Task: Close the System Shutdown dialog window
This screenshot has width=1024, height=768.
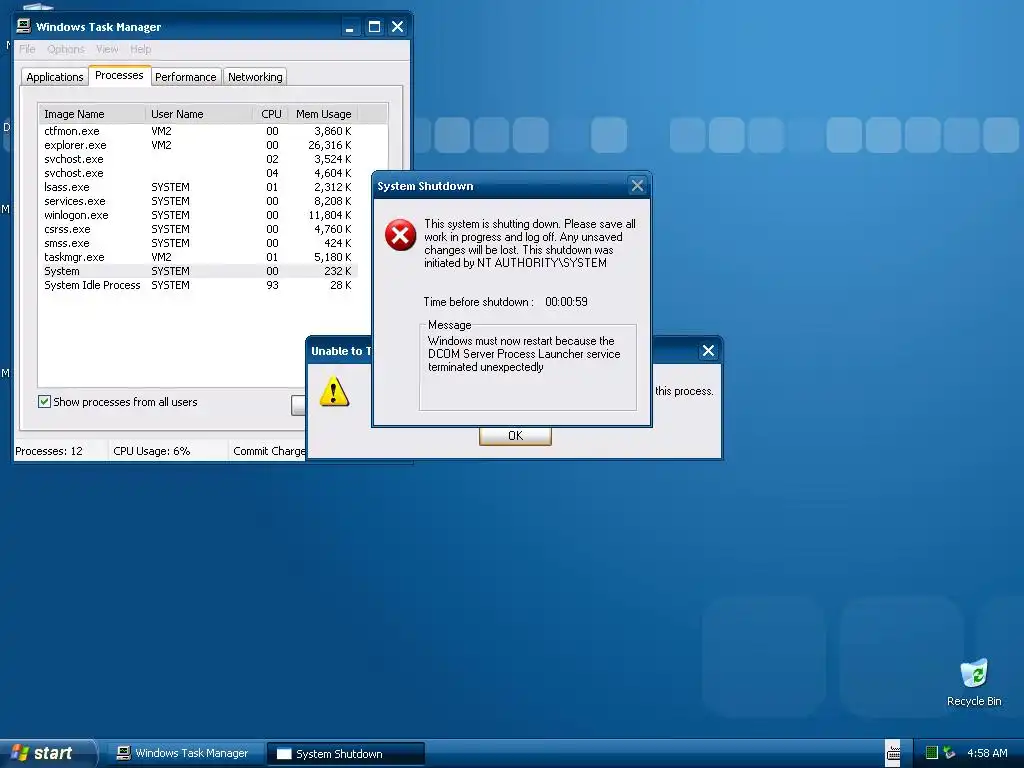Action: (x=637, y=186)
